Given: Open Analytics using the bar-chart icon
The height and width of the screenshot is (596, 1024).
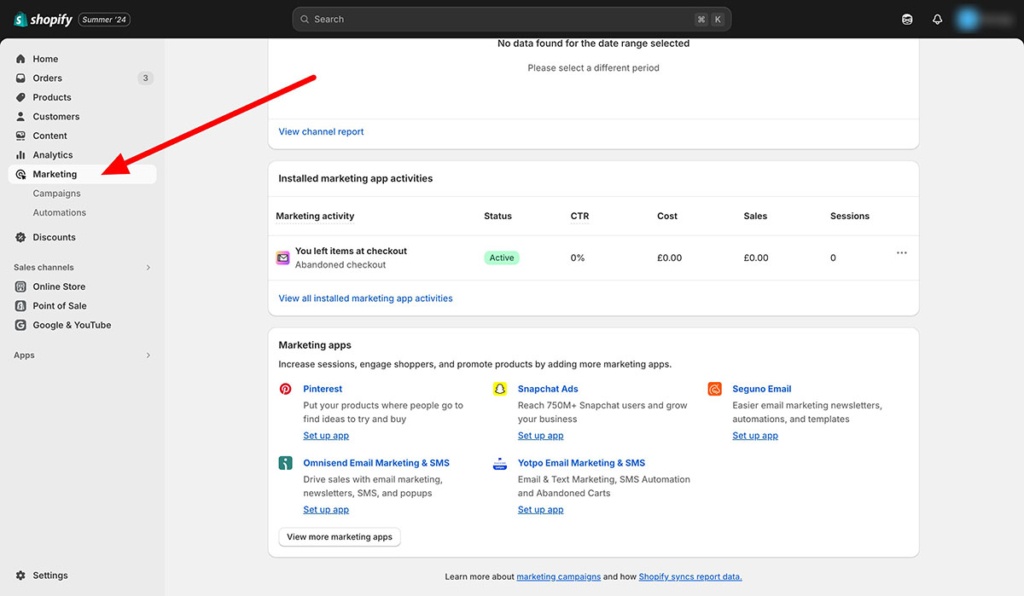Looking at the screenshot, I should point(22,154).
